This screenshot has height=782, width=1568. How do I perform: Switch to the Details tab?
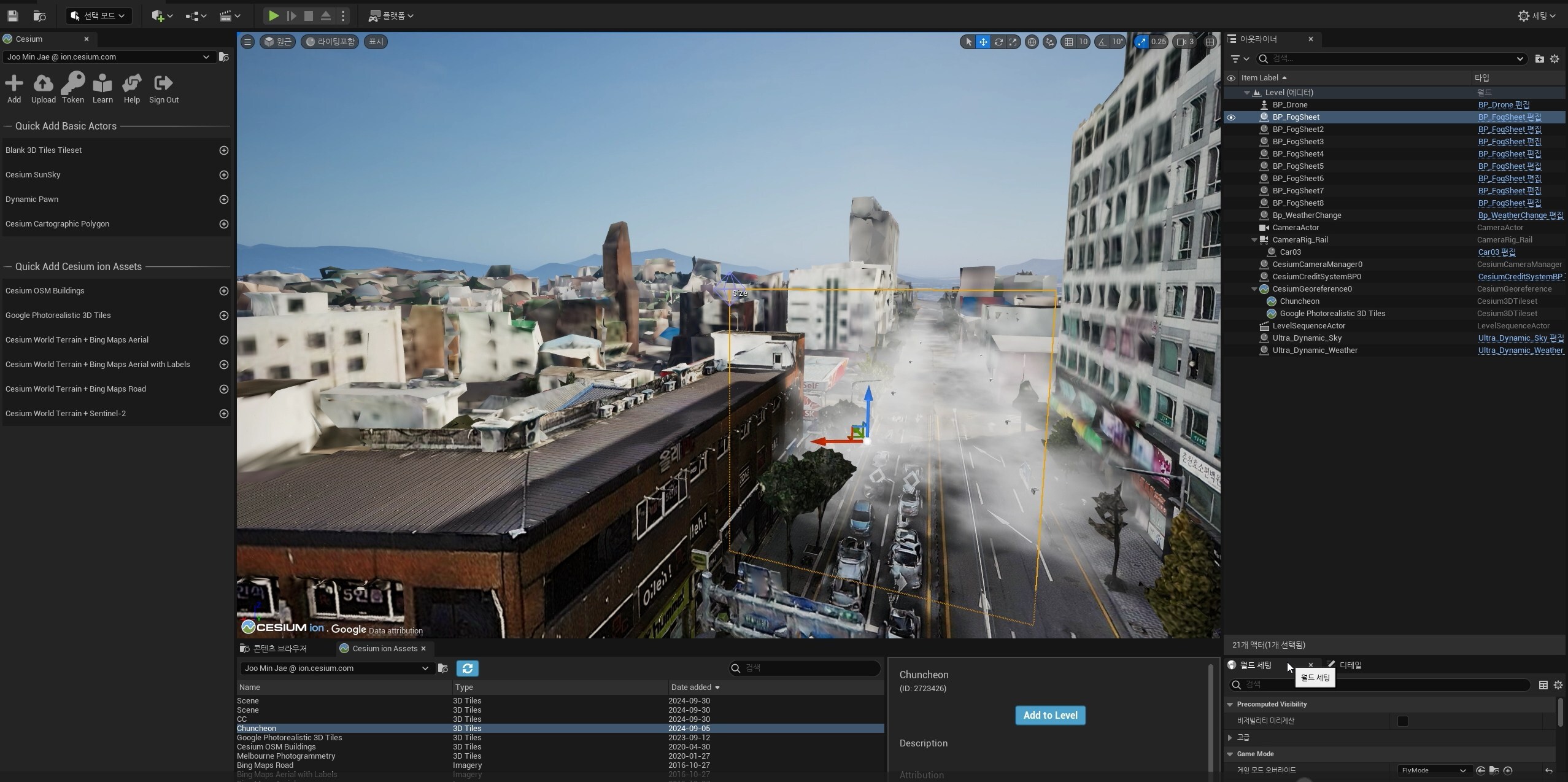pos(1349,665)
